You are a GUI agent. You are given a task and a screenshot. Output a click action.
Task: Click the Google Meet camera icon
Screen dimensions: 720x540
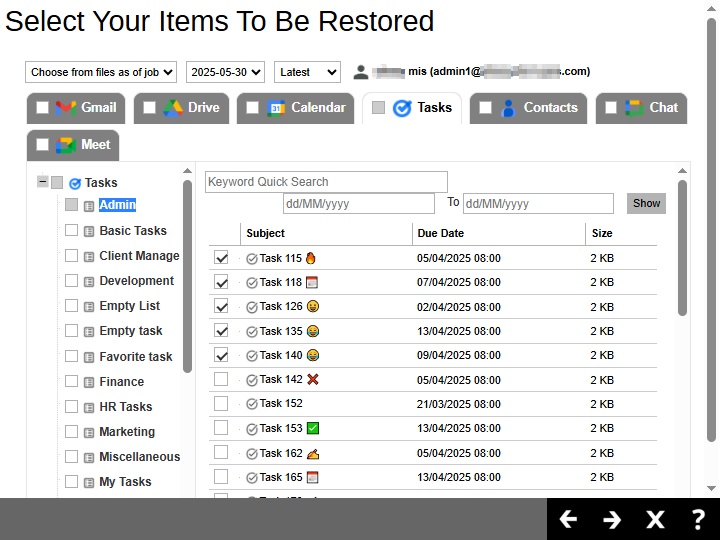66,145
